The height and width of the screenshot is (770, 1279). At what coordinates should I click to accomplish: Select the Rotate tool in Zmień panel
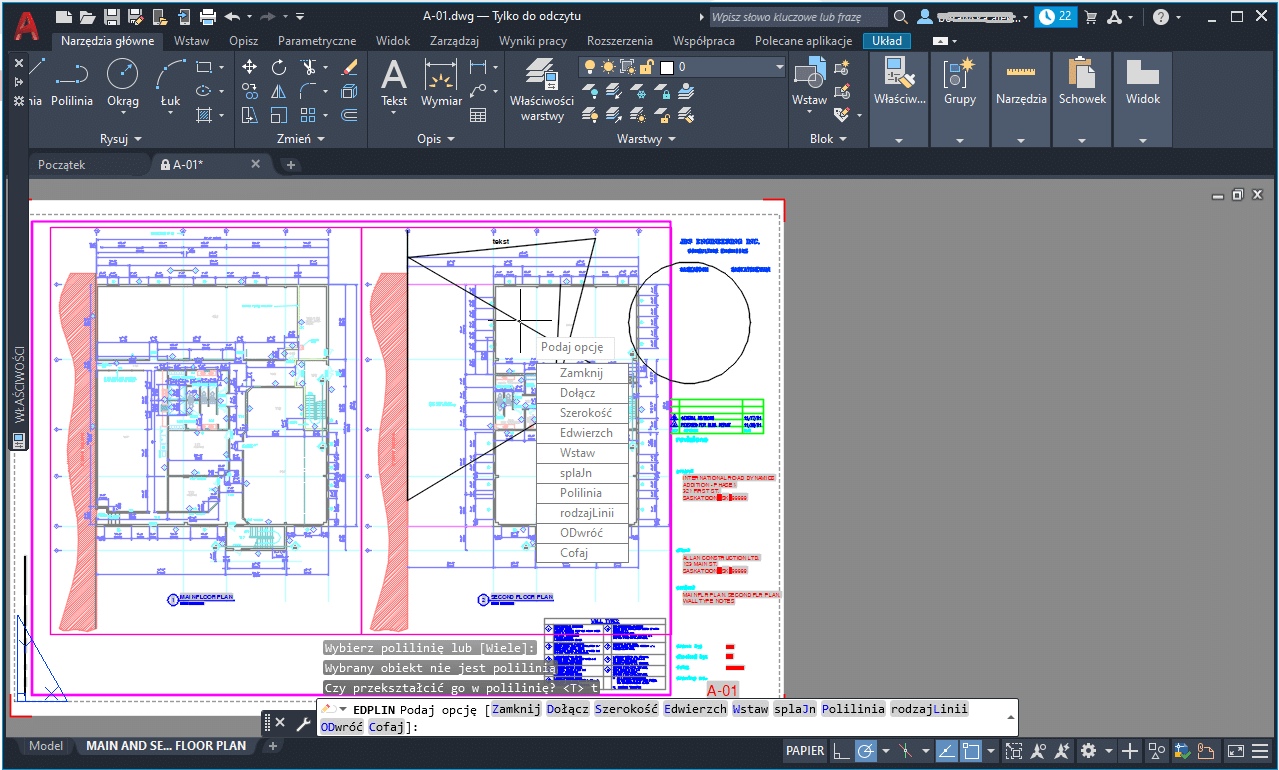279,67
